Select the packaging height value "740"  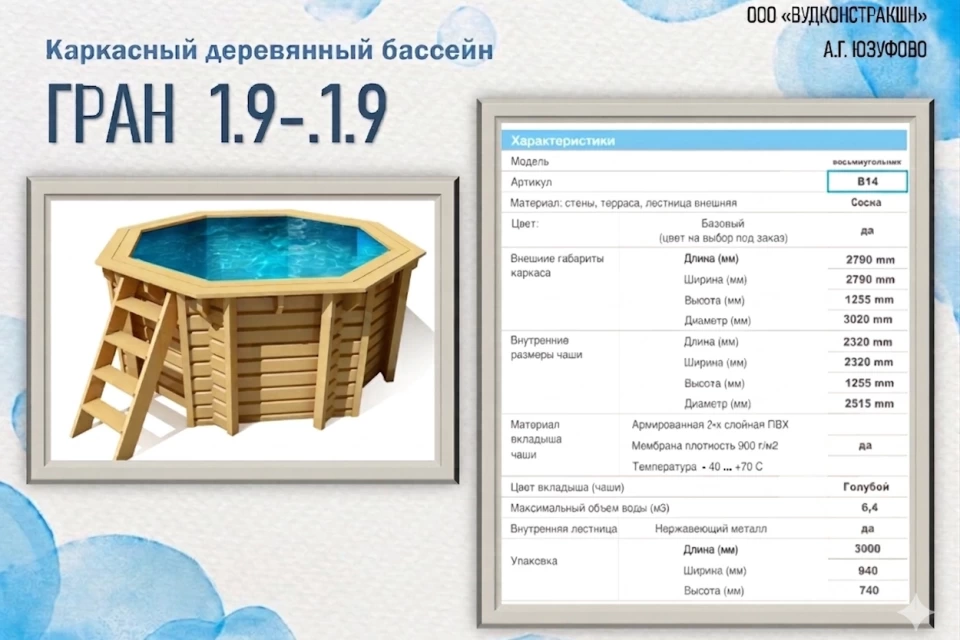(868, 590)
